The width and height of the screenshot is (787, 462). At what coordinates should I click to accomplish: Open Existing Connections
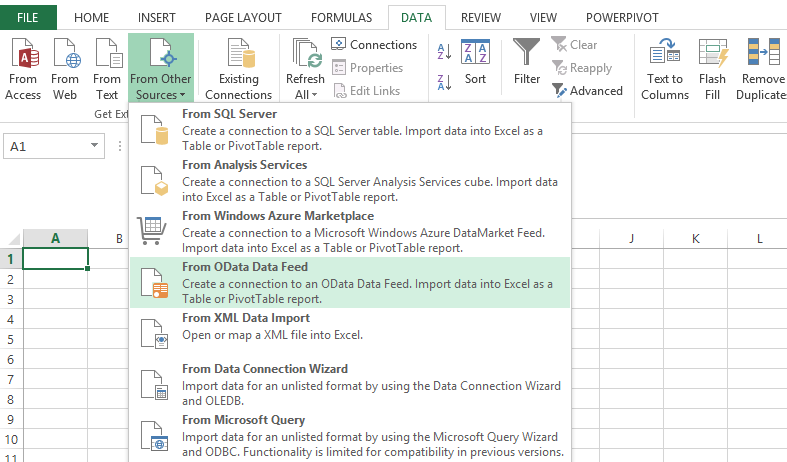tap(238, 69)
